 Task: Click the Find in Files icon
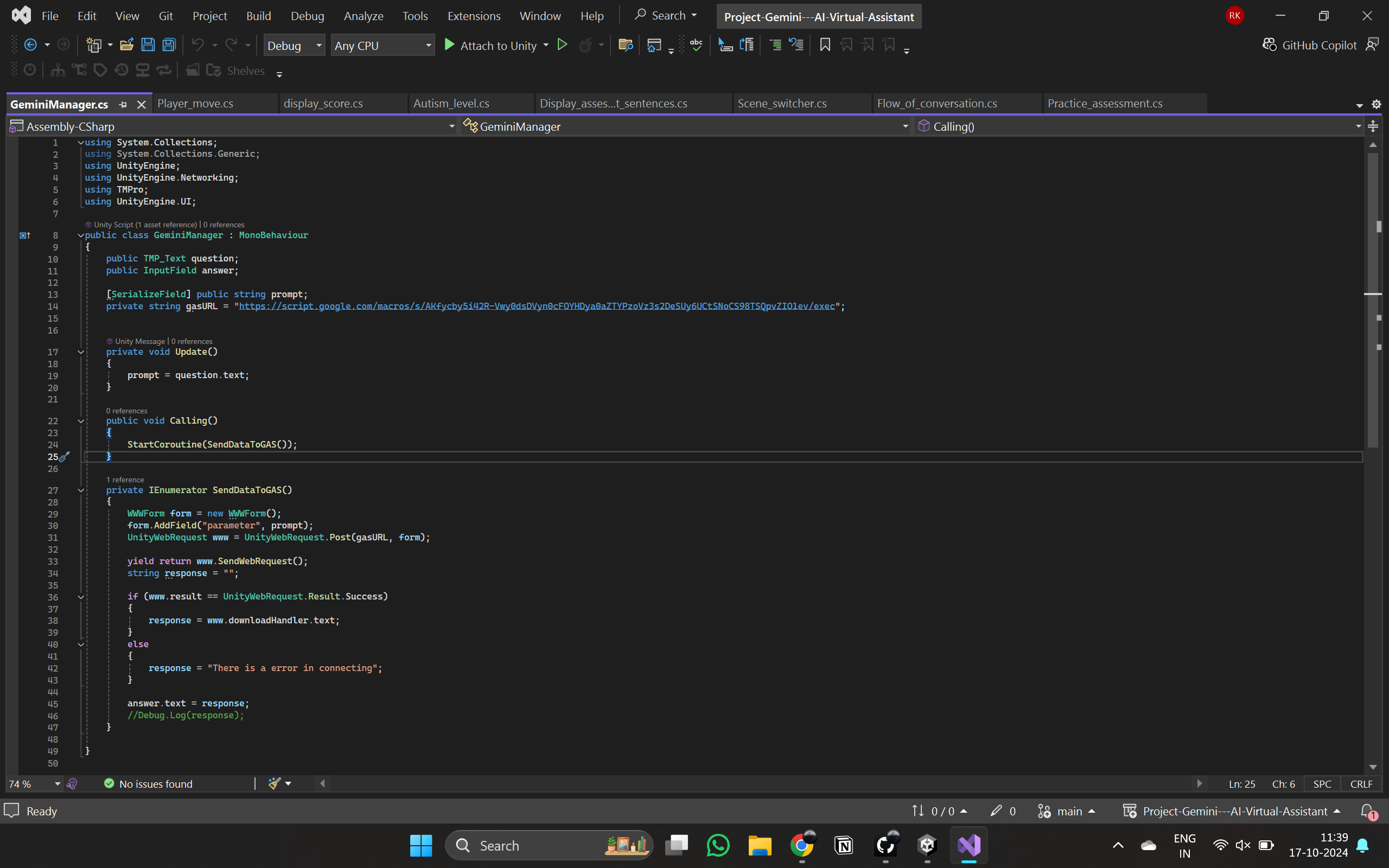coord(625,45)
